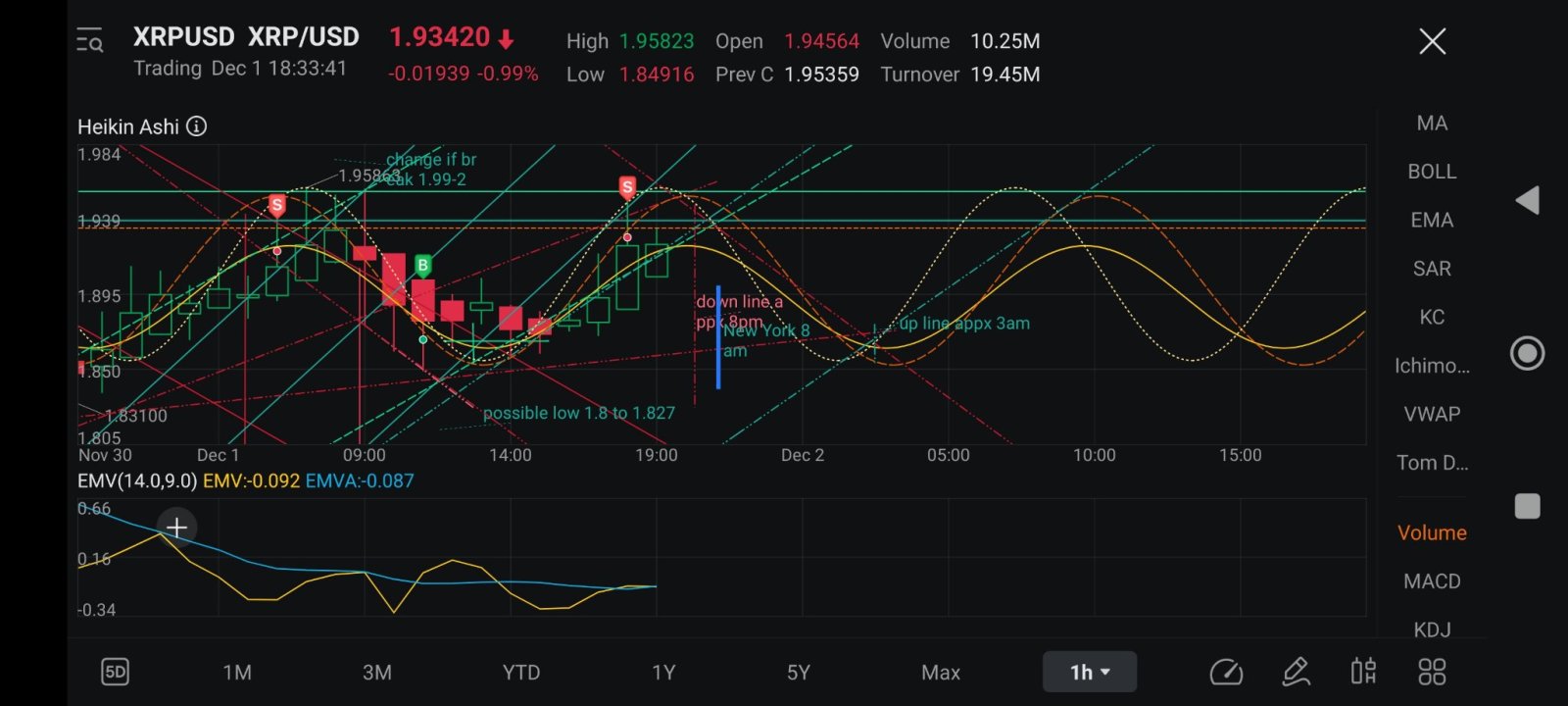The image size is (1568, 706).
Task: Open the 1h interval dropdown
Action: point(1089,672)
